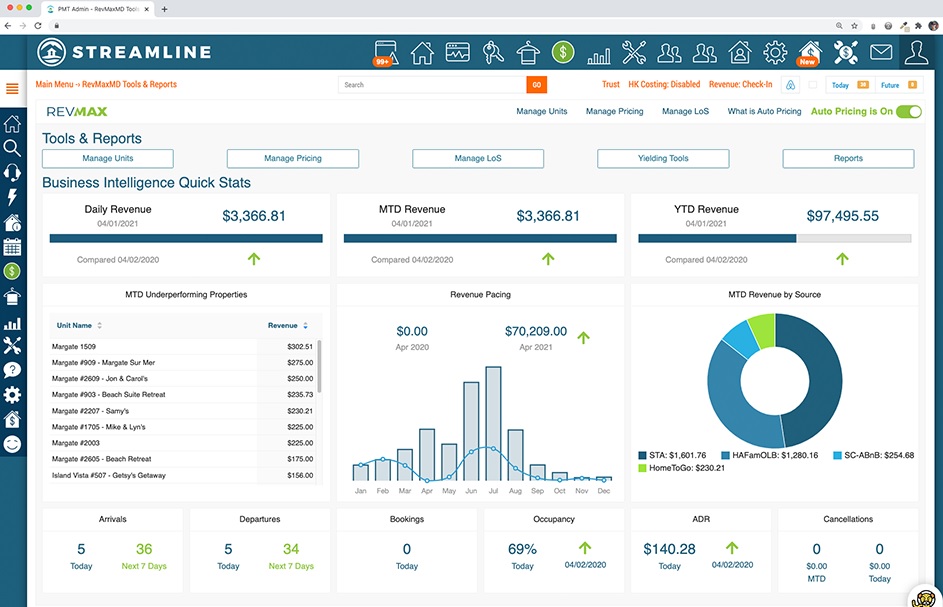The width and height of the screenshot is (943, 607).
Task: Open the mail envelope icon
Action: (880, 52)
